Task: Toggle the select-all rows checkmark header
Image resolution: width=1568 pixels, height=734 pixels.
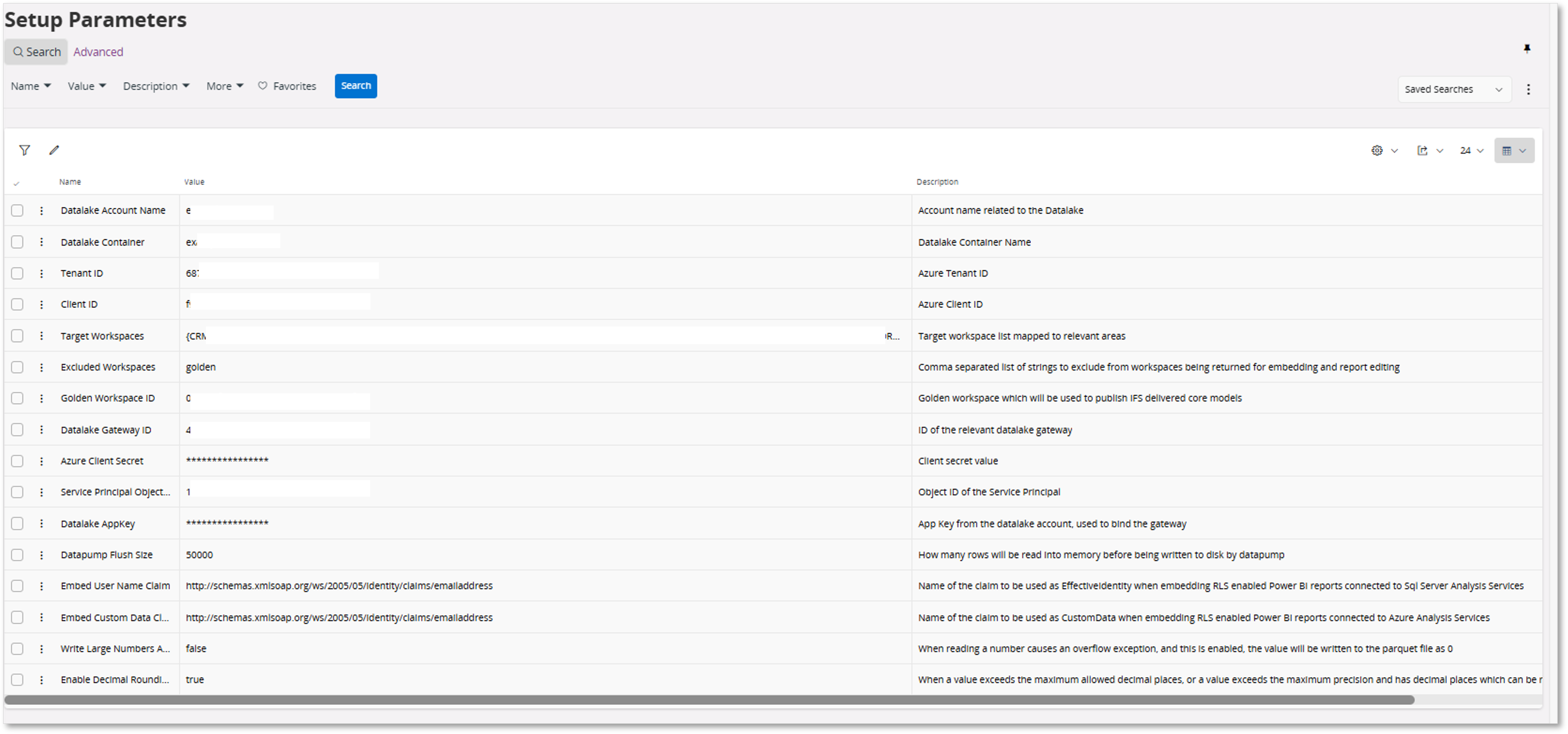Action: point(17,183)
